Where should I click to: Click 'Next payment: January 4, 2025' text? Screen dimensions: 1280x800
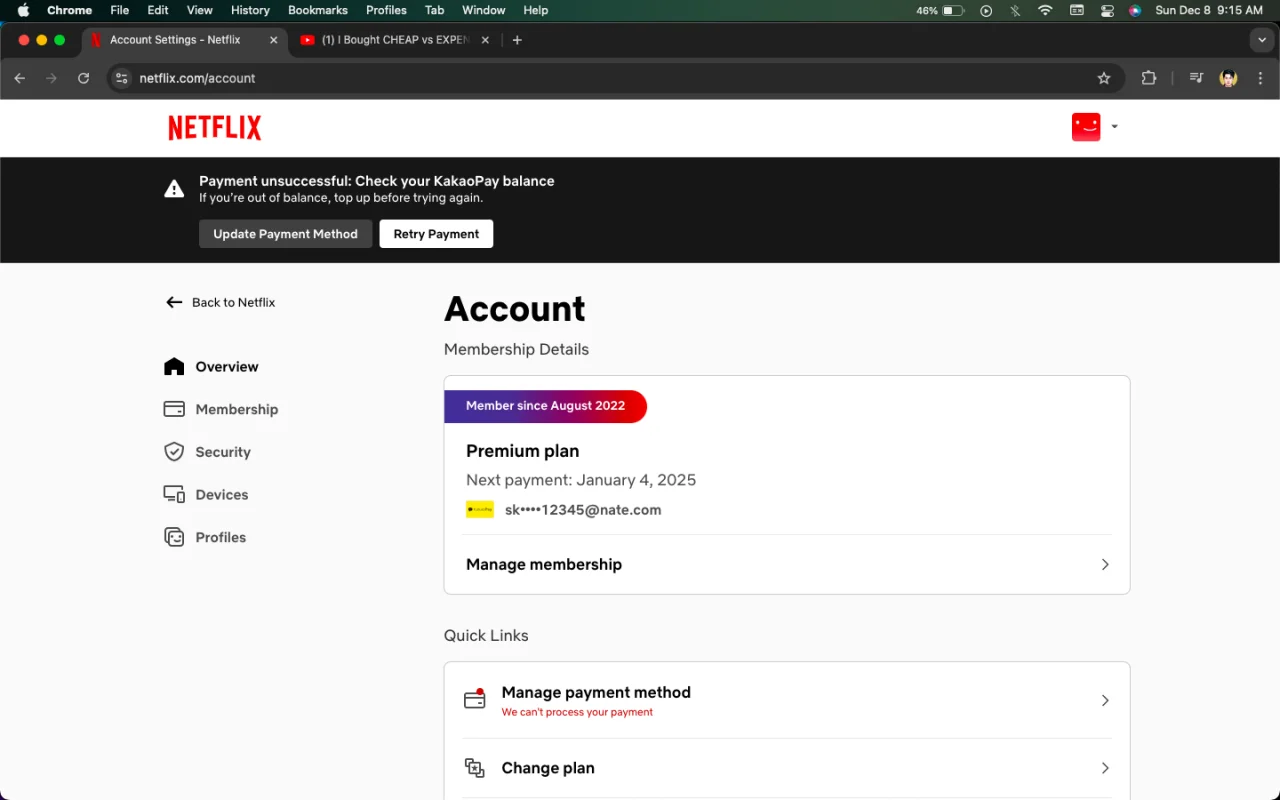pyautogui.click(x=581, y=480)
